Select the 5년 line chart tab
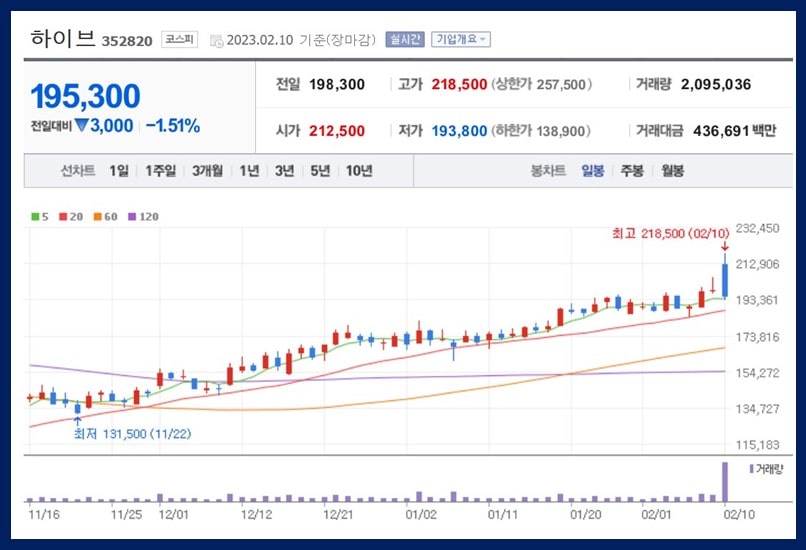The image size is (806, 550). (320, 171)
